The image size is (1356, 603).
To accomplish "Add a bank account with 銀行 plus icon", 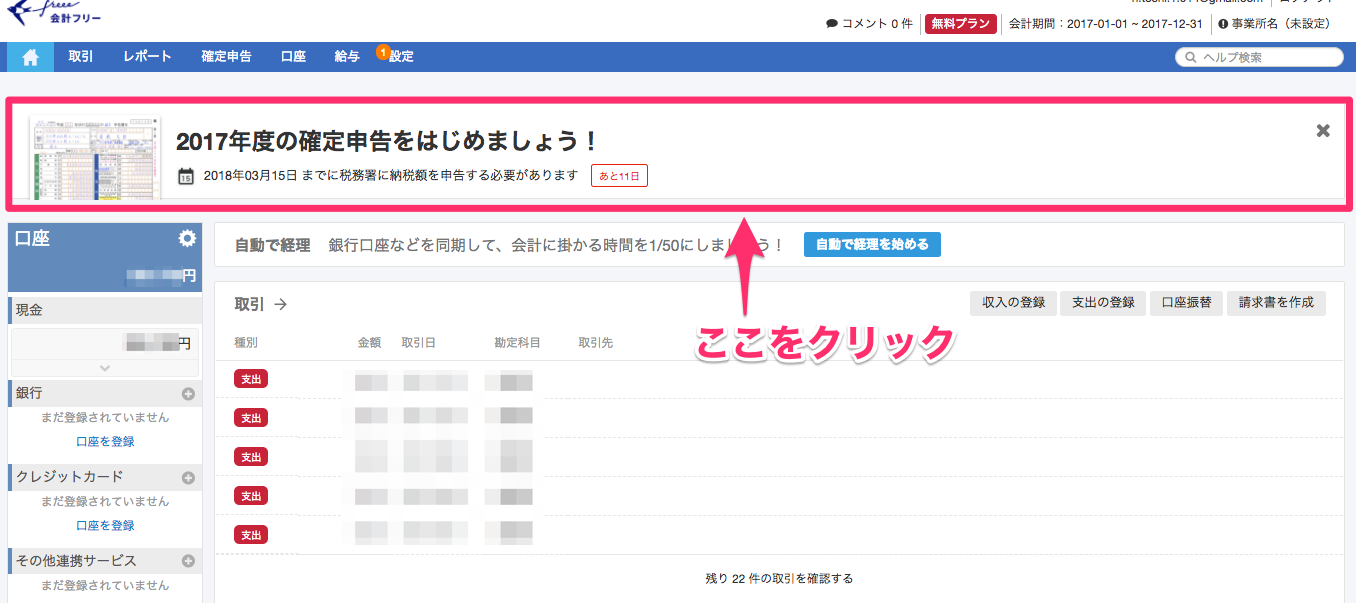I will tap(188, 394).
